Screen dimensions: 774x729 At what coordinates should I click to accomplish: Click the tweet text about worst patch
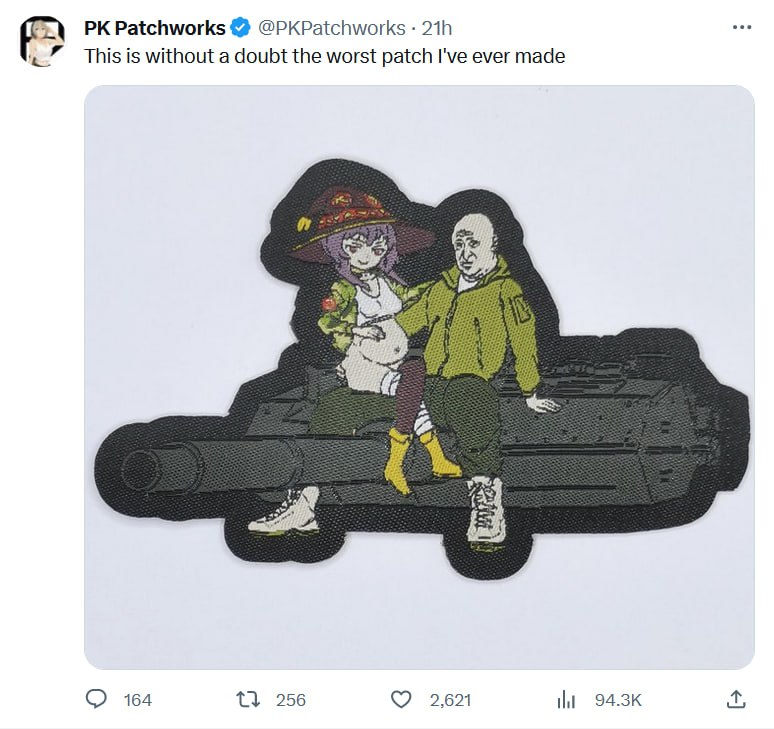point(324,56)
